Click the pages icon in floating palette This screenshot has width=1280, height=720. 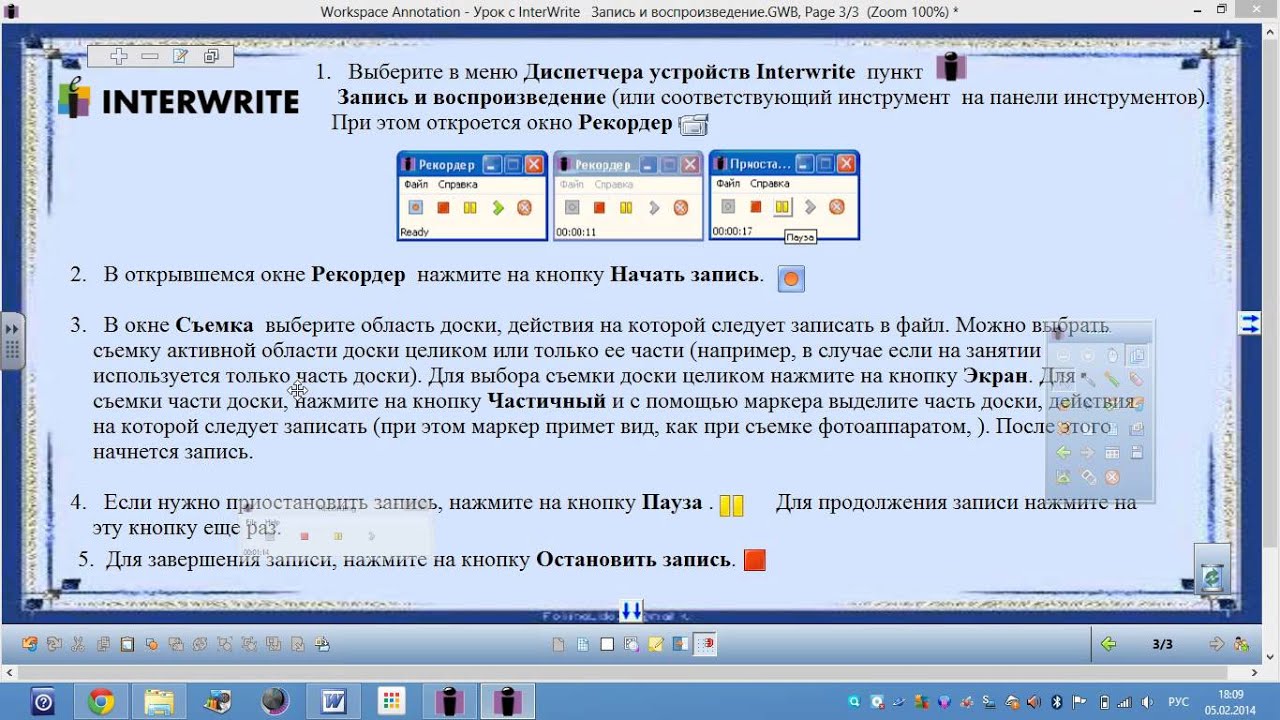click(x=1137, y=356)
